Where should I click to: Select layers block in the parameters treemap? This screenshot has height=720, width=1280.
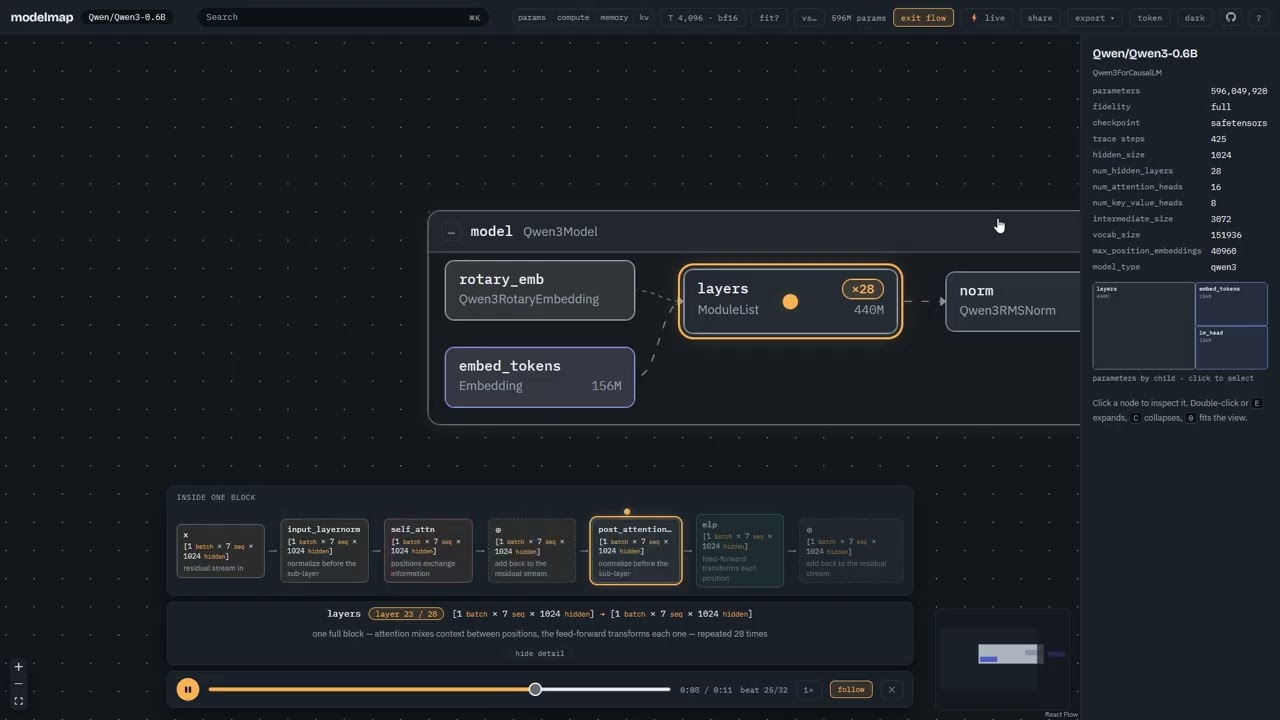click(x=1144, y=326)
